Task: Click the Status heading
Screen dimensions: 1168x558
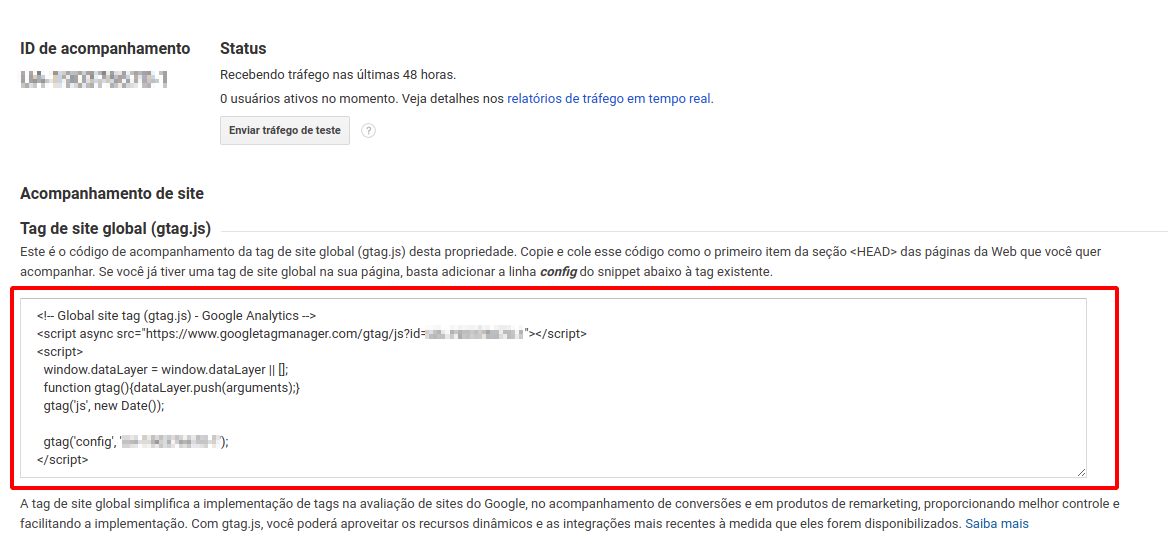Action: coord(244,49)
